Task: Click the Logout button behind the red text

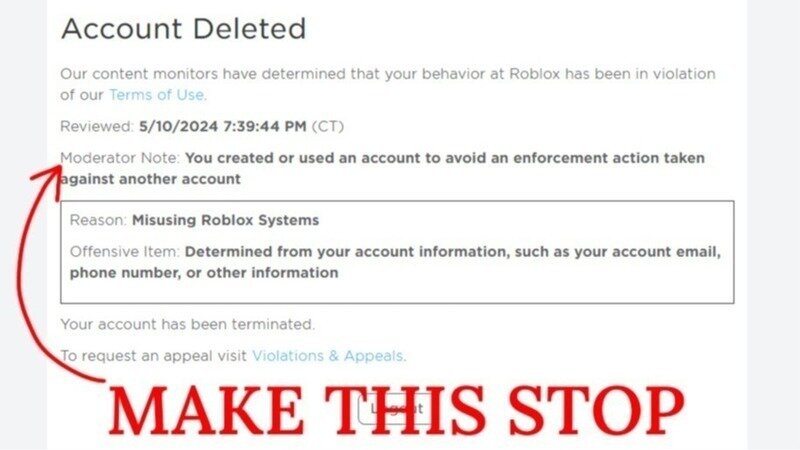Action: (x=397, y=408)
